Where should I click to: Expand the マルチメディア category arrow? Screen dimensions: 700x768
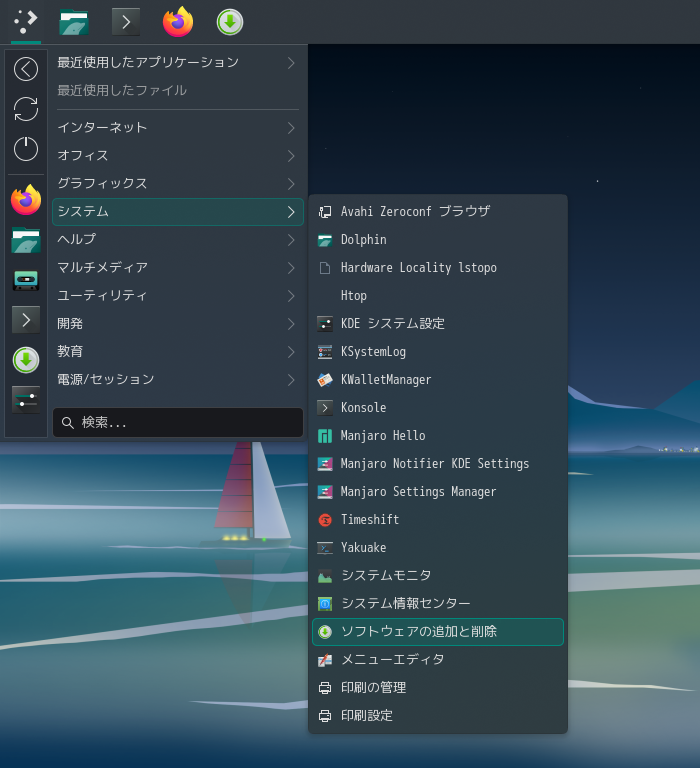(x=291, y=267)
